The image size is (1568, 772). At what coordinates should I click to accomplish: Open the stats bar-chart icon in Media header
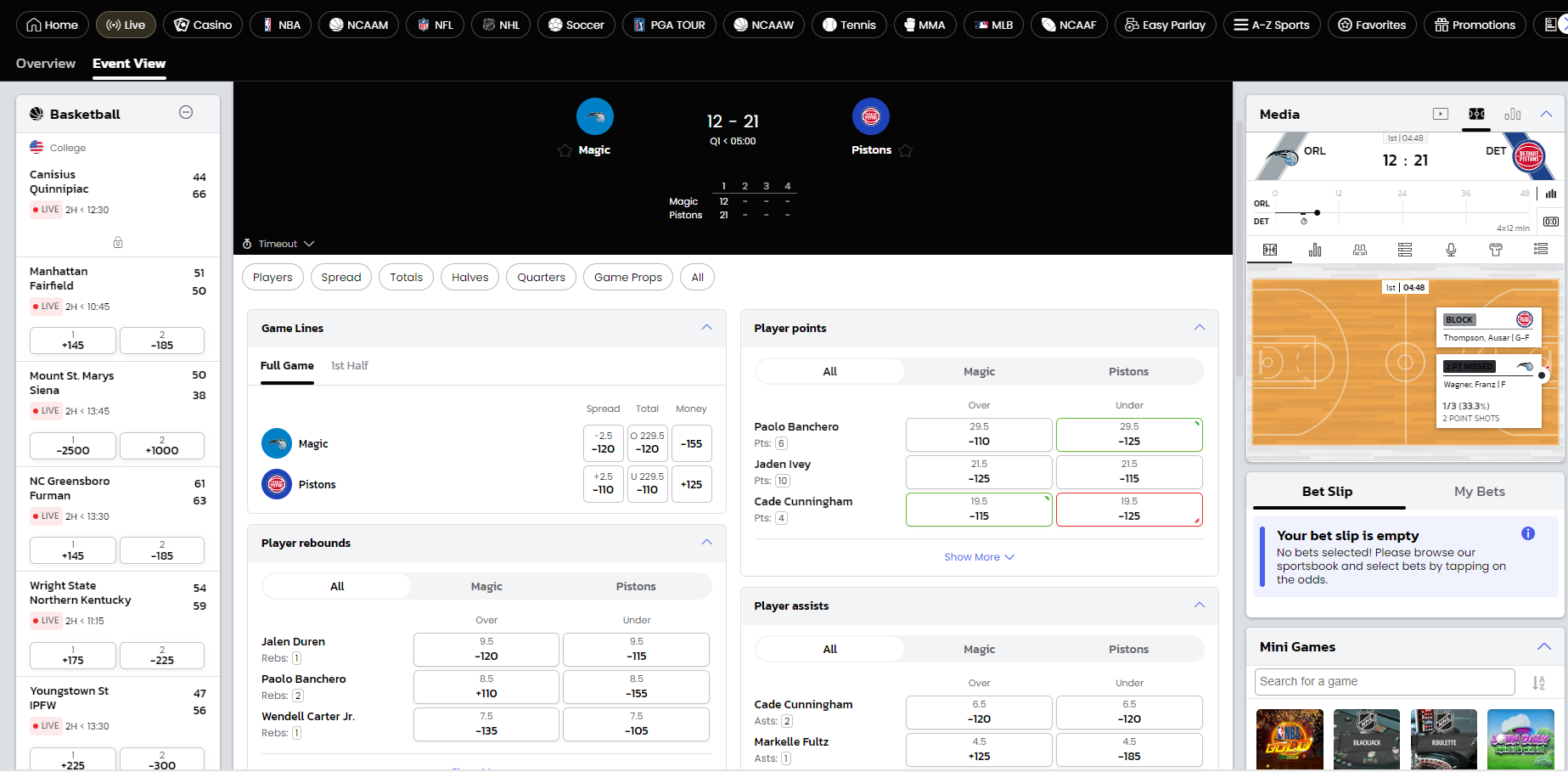[x=1513, y=114]
